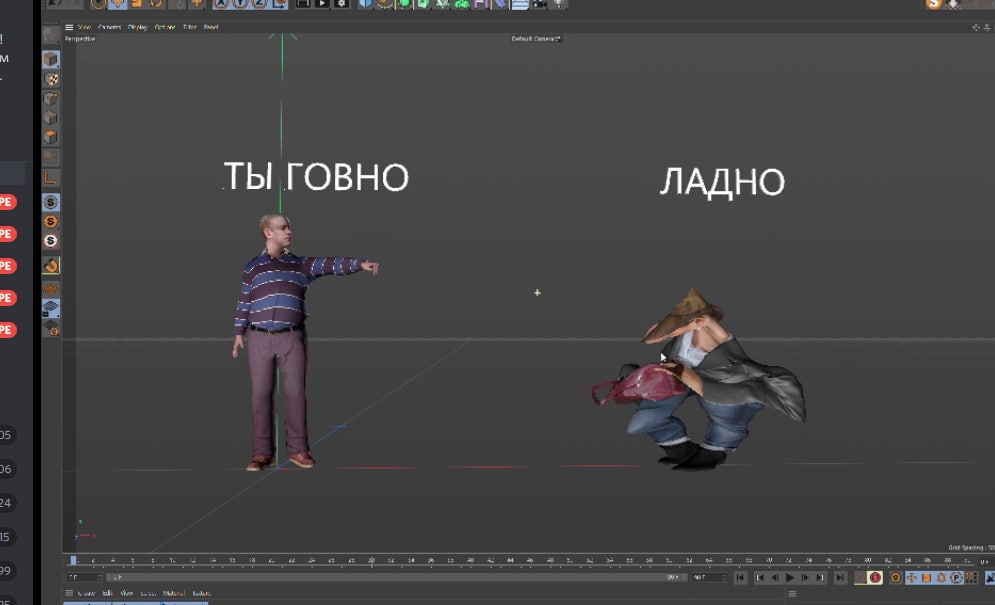Open the Display menu in the viewport
The height and width of the screenshot is (605, 995).
pyautogui.click(x=137, y=27)
